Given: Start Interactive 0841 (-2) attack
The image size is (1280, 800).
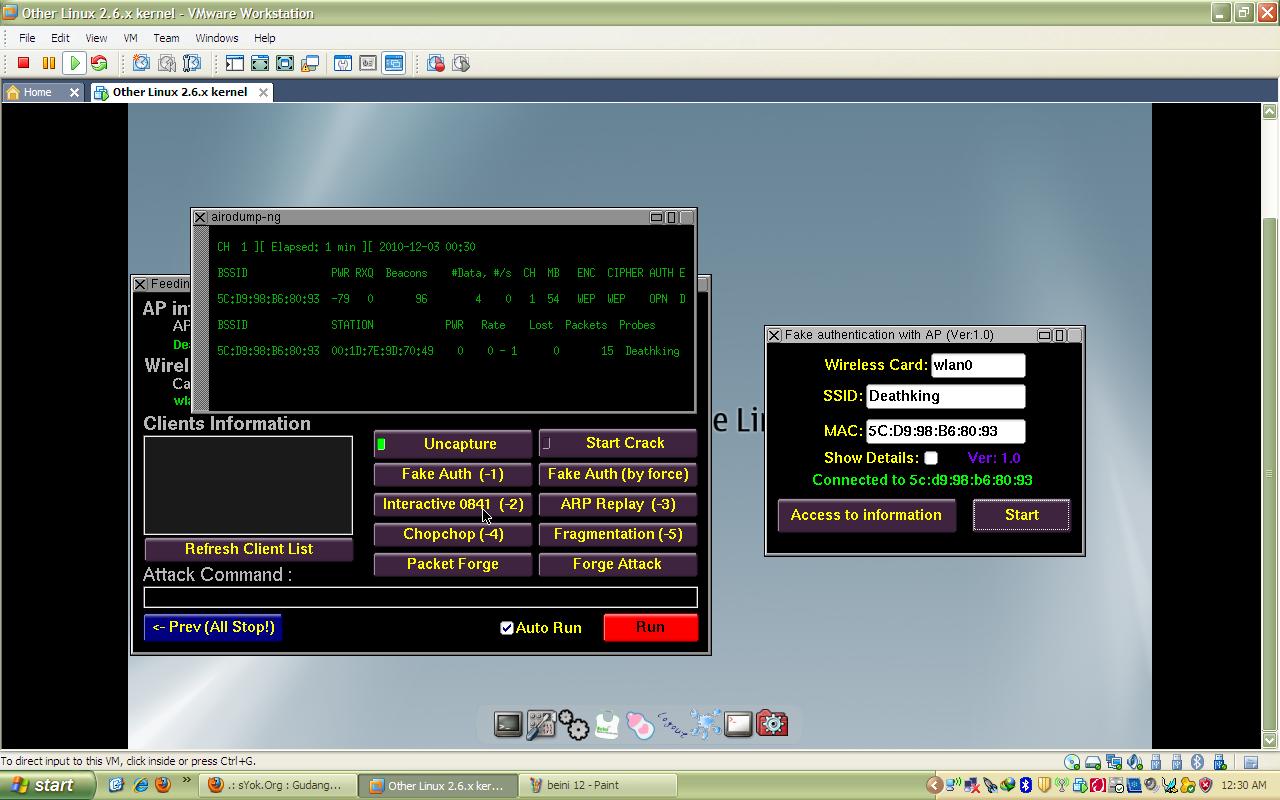Looking at the screenshot, I should tap(453, 504).
